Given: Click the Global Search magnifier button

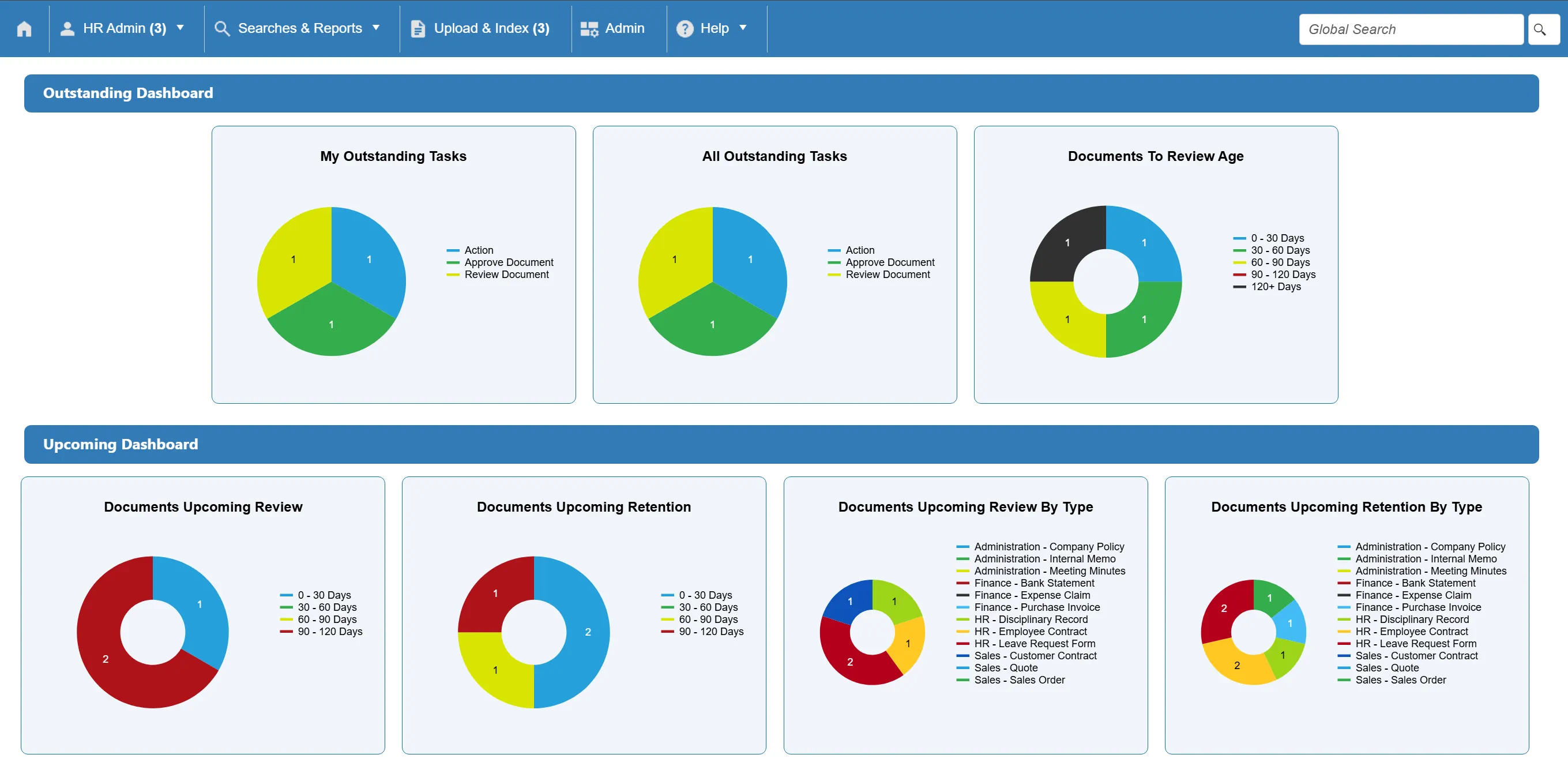Looking at the screenshot, I should (1543, 29).
